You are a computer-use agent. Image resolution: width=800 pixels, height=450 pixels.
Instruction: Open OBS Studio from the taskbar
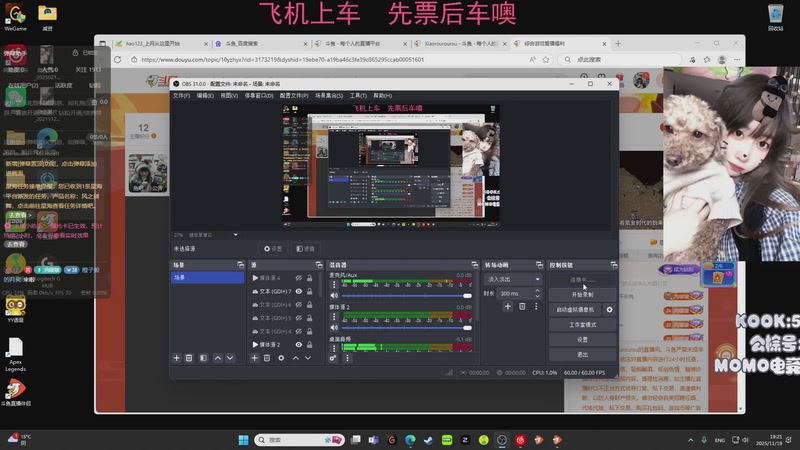tap(502, 440)
